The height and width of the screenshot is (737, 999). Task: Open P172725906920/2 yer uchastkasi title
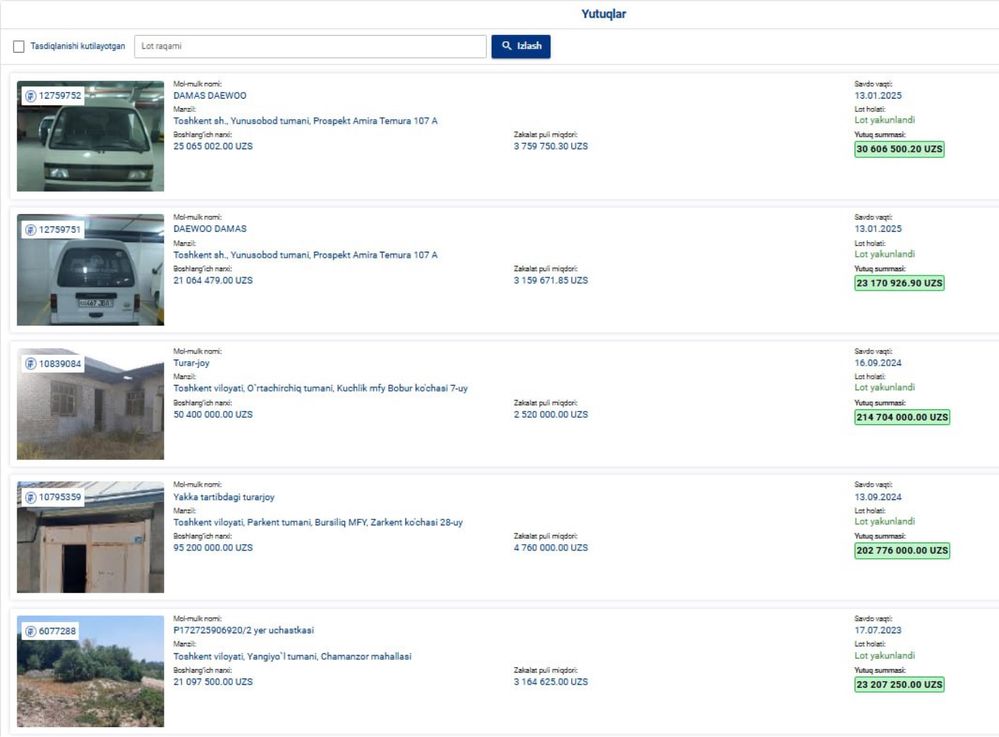[x=243, y=630]
